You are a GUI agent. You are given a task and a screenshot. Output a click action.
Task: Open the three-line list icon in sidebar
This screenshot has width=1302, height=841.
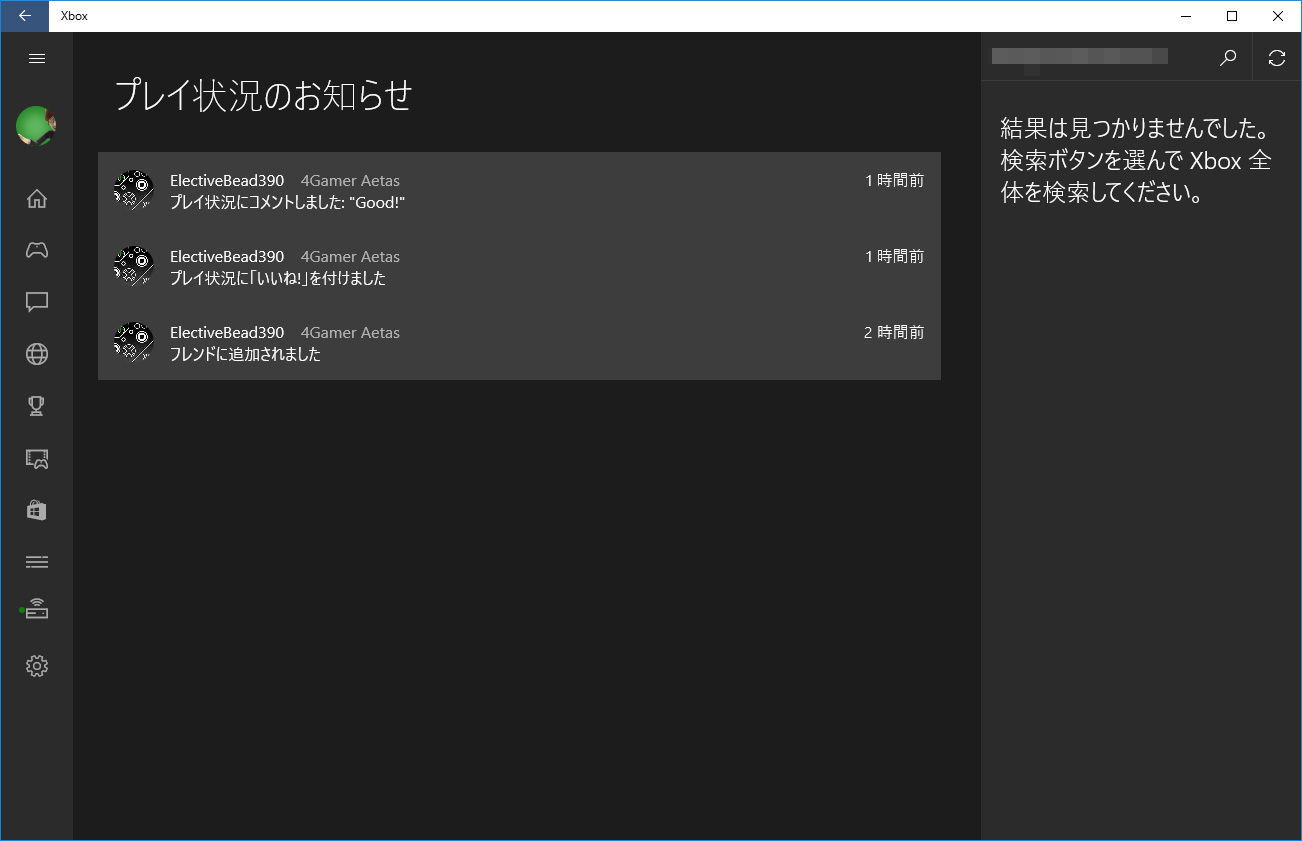[37, 562]
